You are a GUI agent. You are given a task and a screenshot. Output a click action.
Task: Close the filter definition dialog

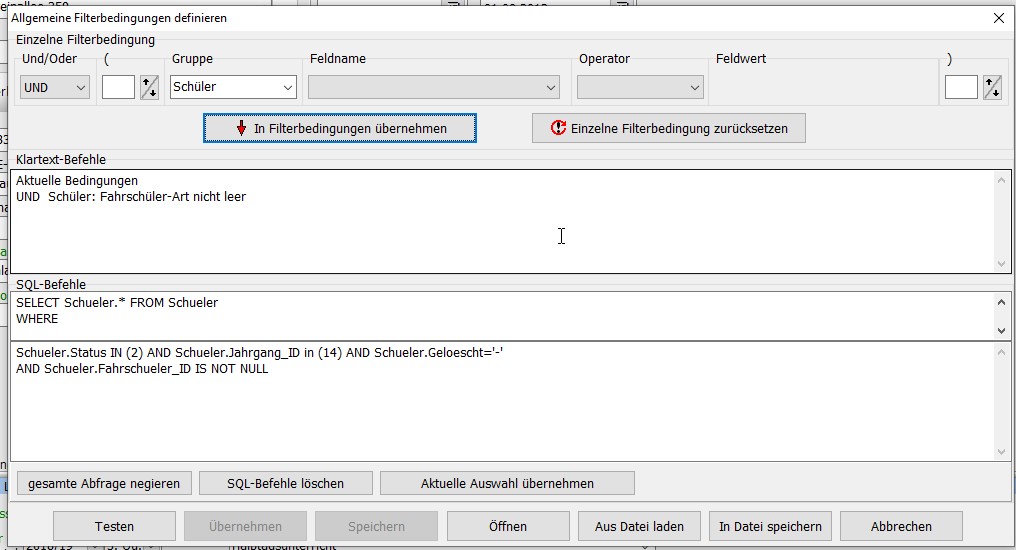(x=999, y=18)
